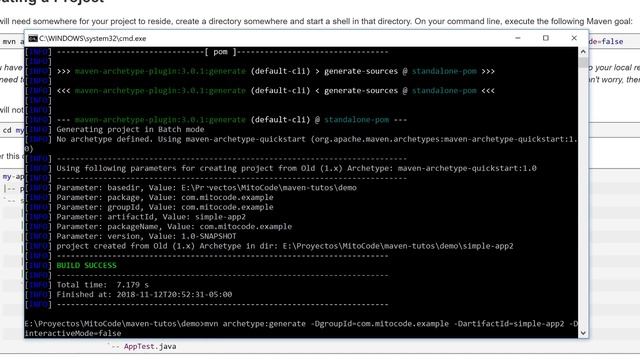Click 'Parameter: packageName' line
This screenshot has width=640, height=360.
click(x=174, y=227)
